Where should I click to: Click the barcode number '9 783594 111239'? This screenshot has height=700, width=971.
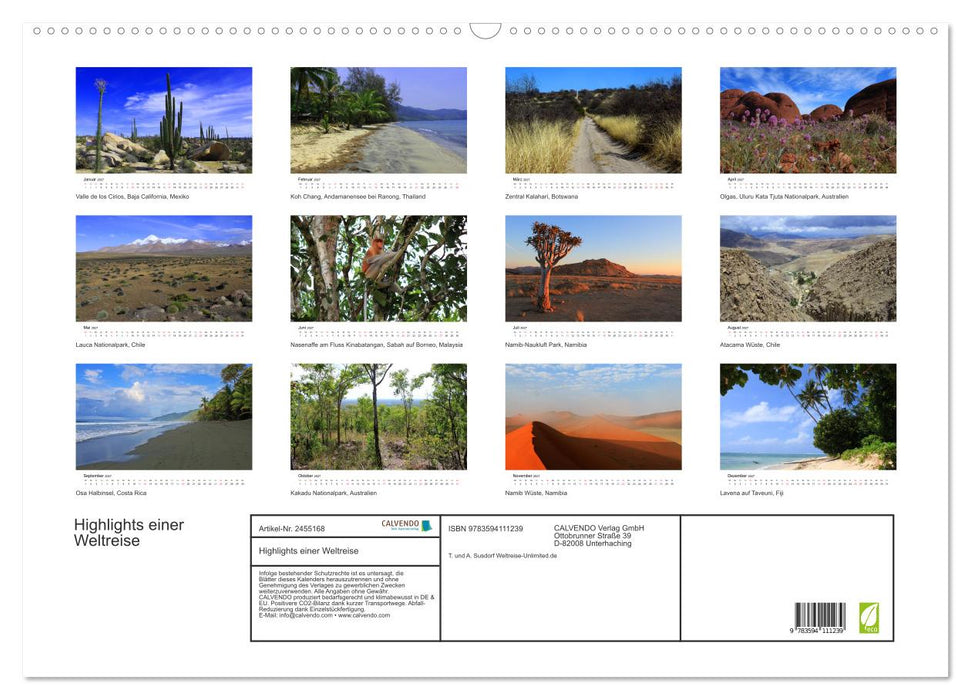click(x=817, y=631)
